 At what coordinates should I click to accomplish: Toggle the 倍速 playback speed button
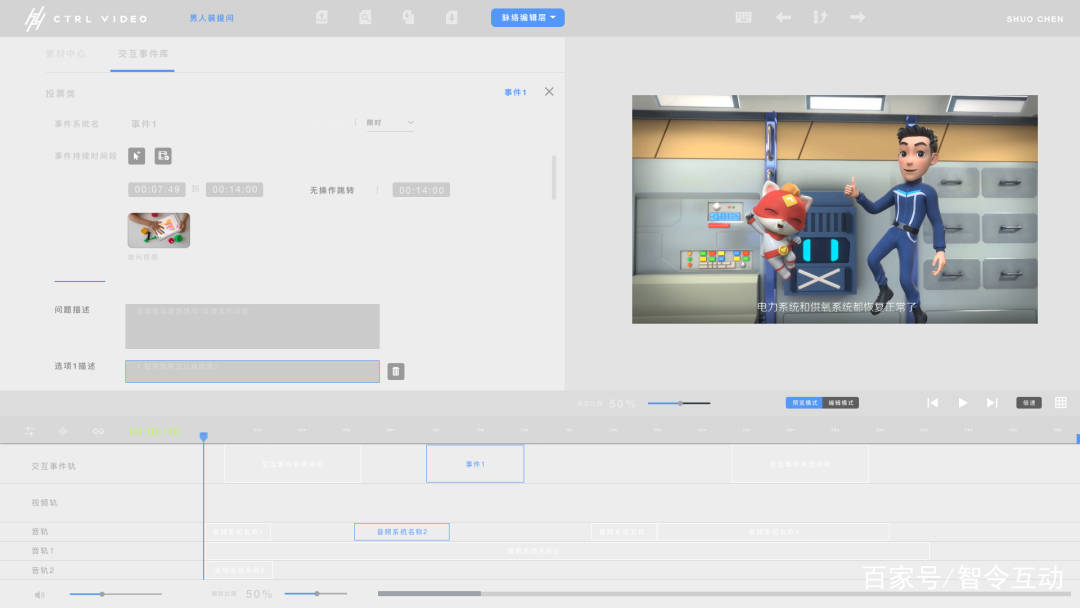click(x=1028, y=403)
